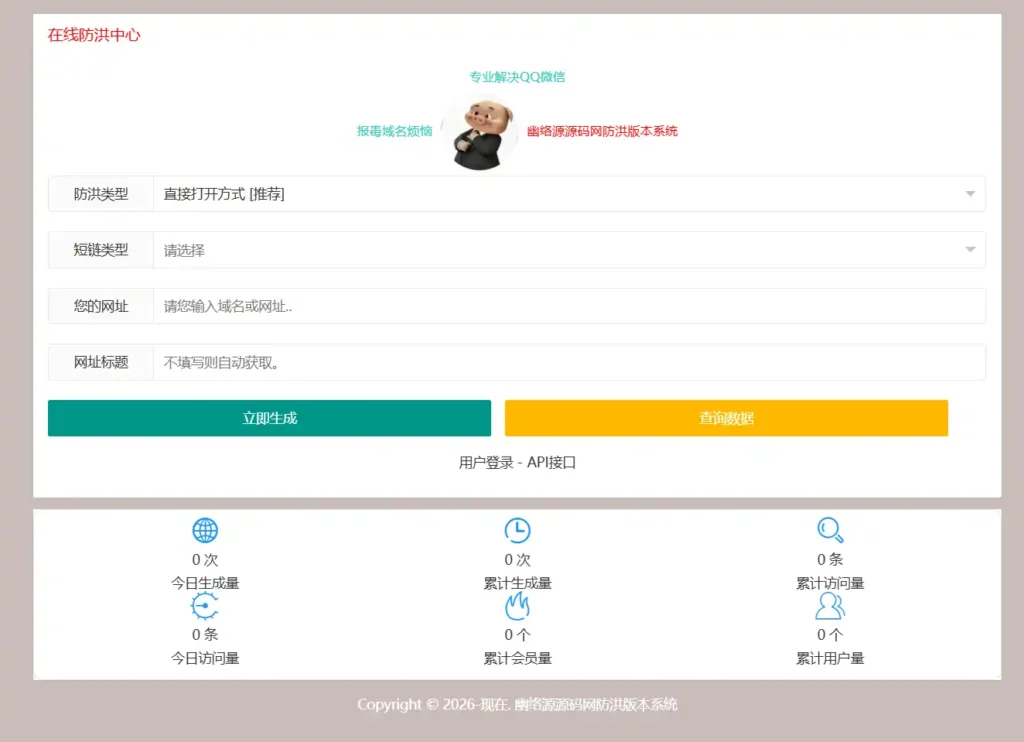Click the 专业解决QQ微信 text
The width and height of the screenshot is (1024, 742).
point(517,77)
